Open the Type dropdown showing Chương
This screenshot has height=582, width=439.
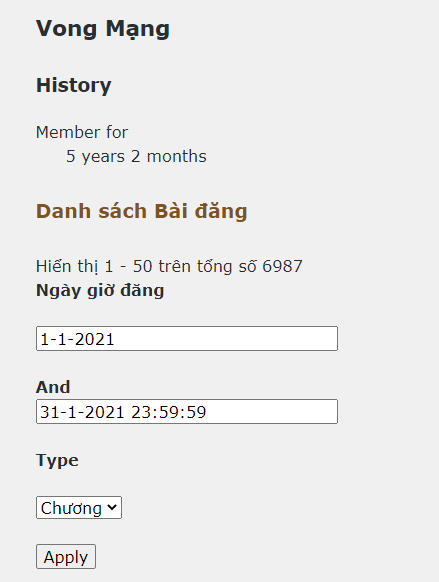click(x=79, y=507)
